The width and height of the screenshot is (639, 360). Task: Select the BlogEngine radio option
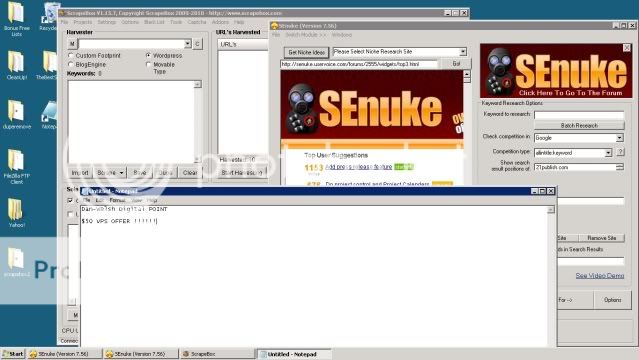point(71,64)
